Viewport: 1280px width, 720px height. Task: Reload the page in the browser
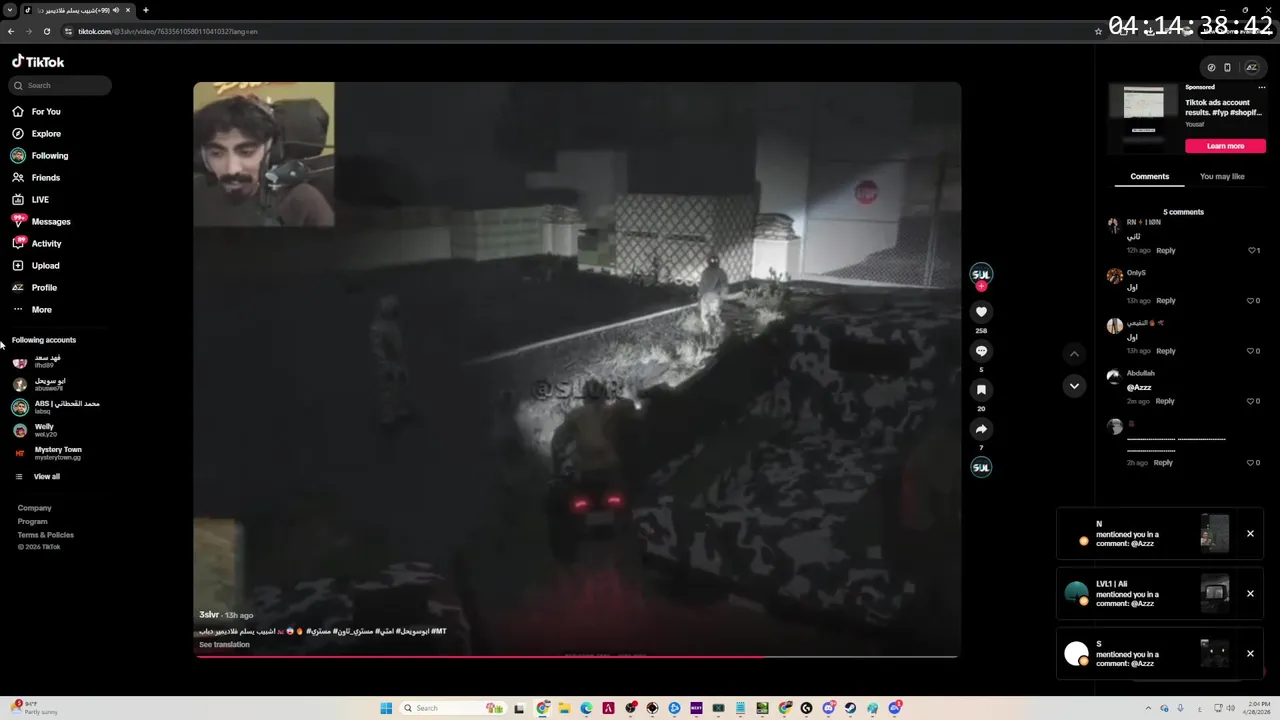[46, 31]
